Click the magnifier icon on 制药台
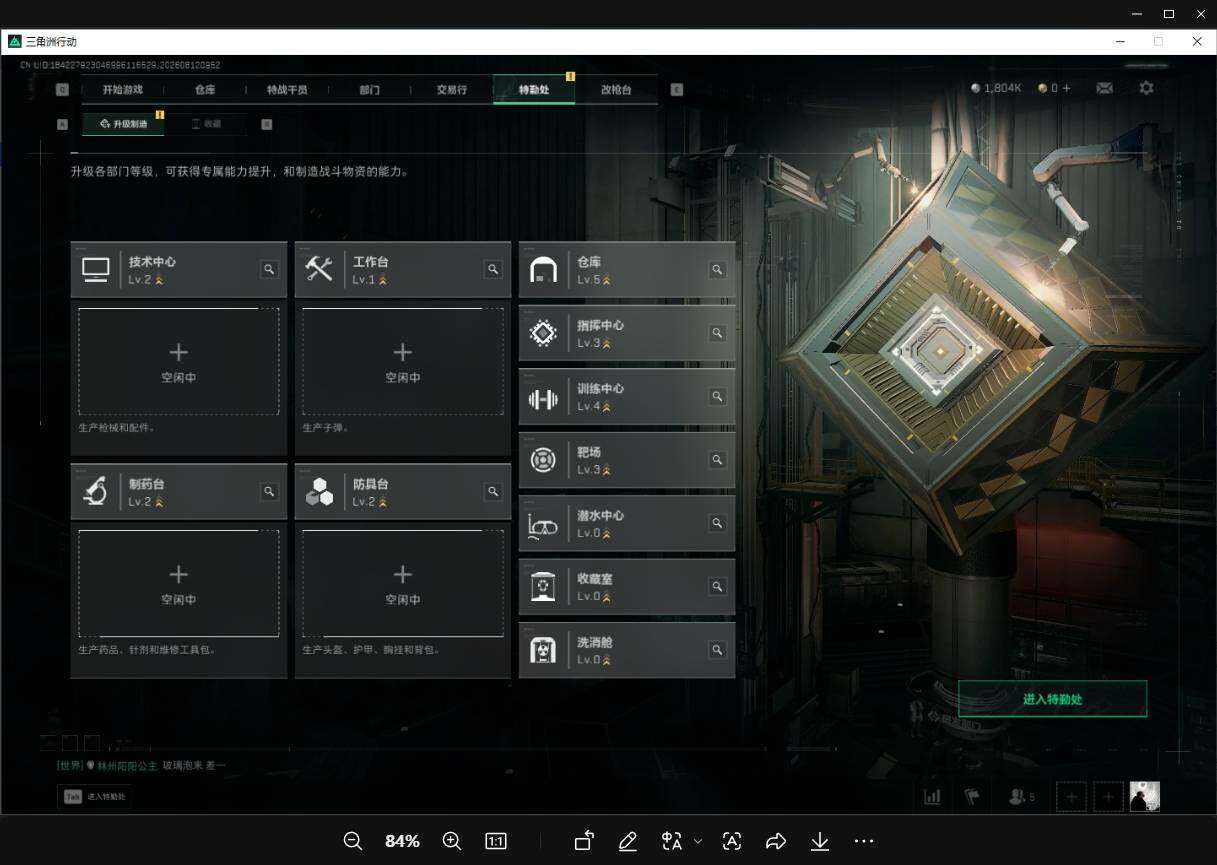This screenshot has width=1217, height=865. (269, 491)
